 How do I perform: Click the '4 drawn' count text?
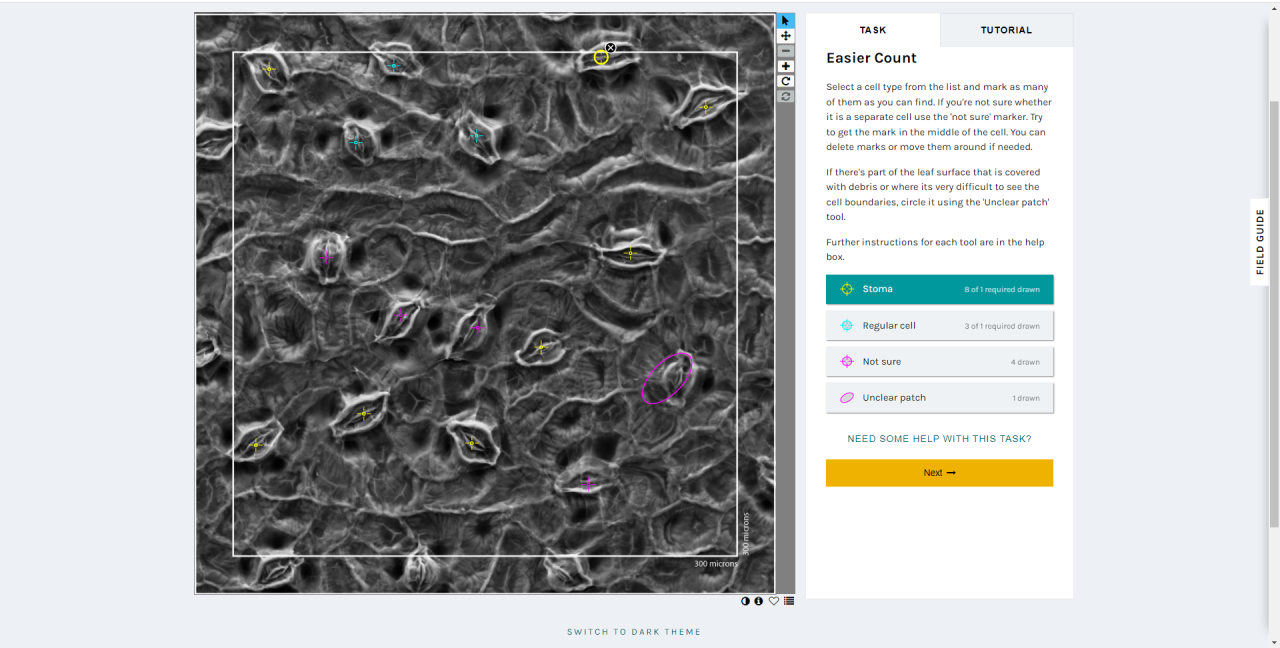(x=1025, y=362)
